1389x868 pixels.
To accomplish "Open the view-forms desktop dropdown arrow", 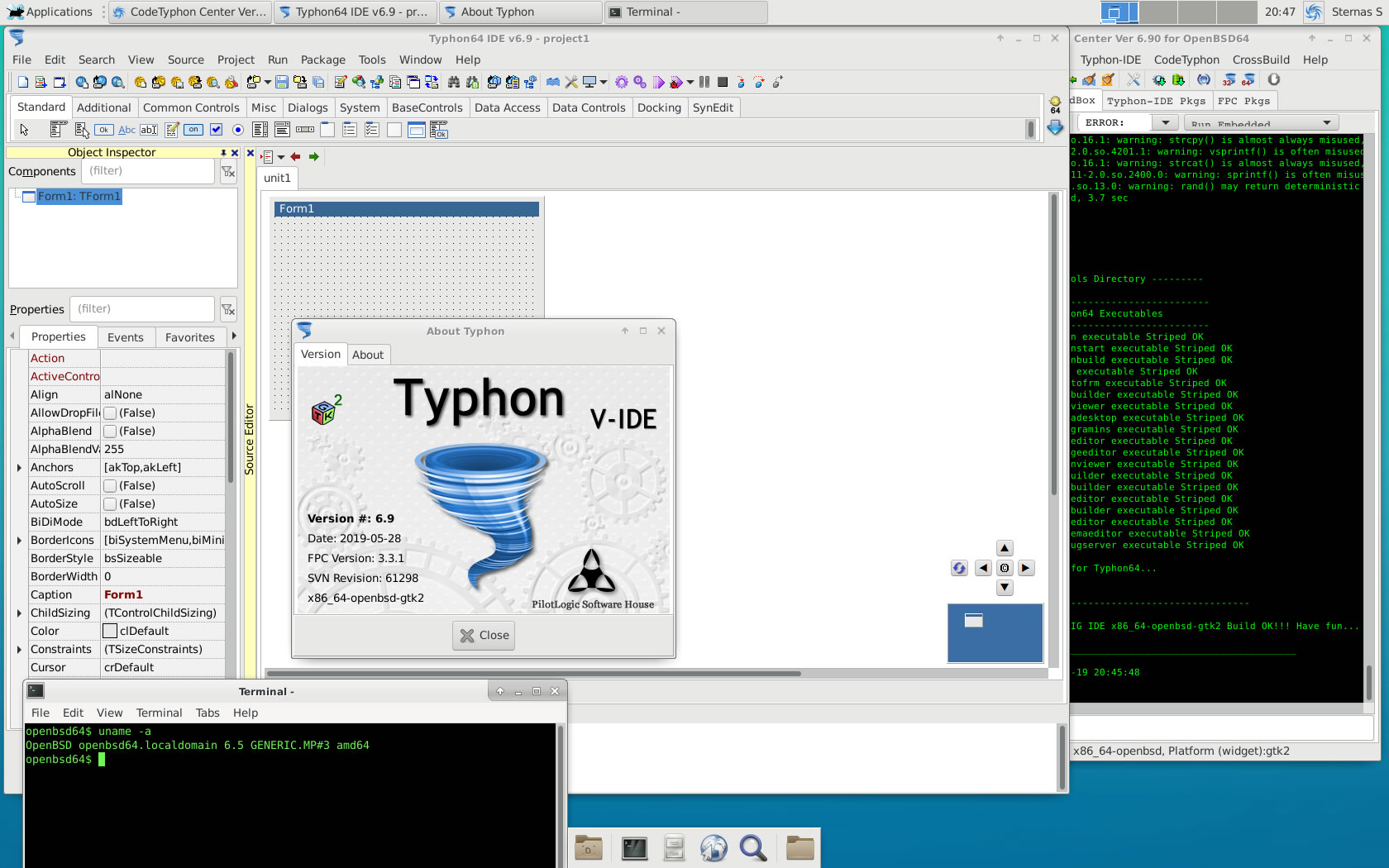I will click(604, 82).
